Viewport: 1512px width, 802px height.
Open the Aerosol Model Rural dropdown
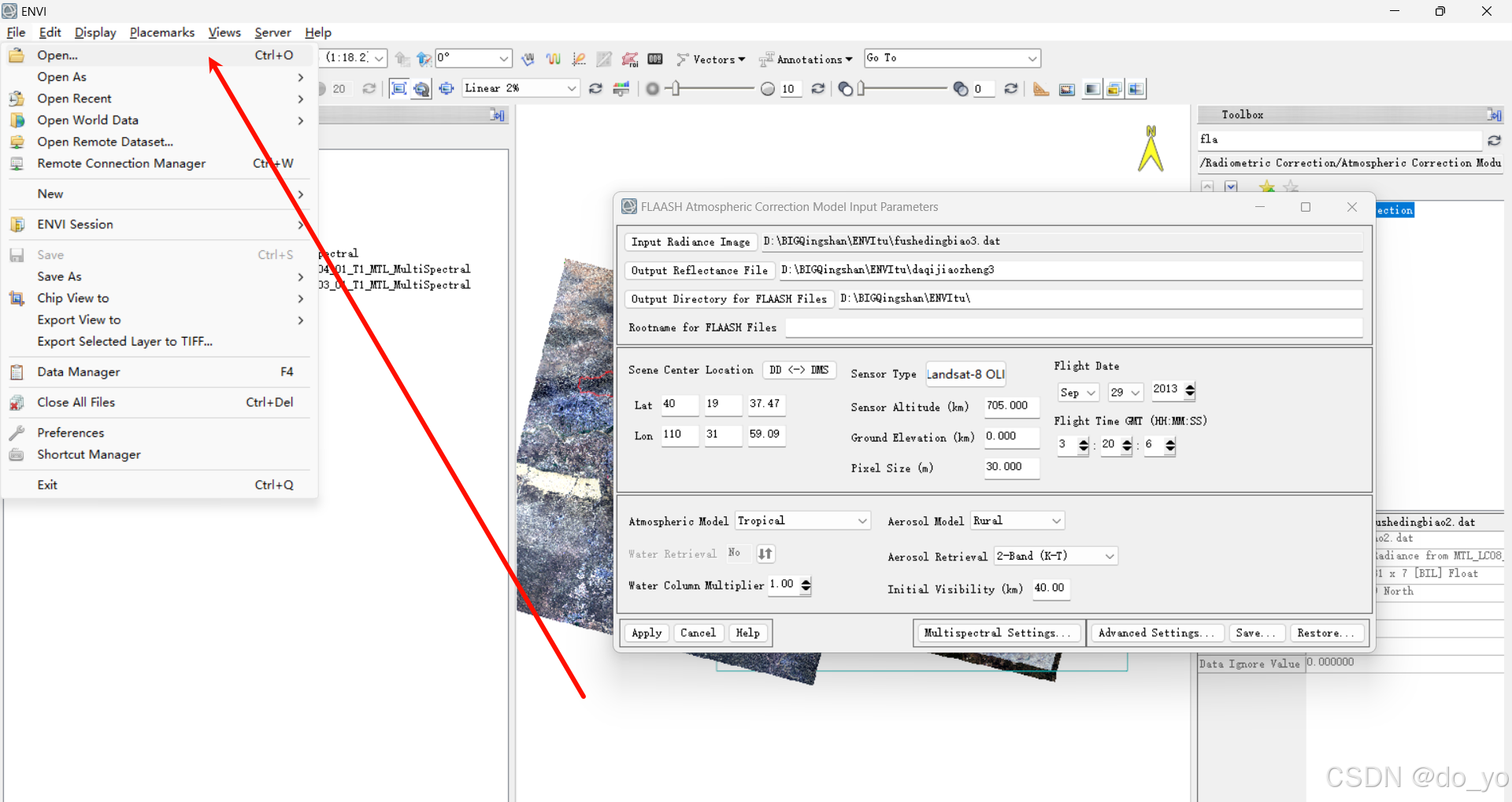click(x=1056, y=521)
